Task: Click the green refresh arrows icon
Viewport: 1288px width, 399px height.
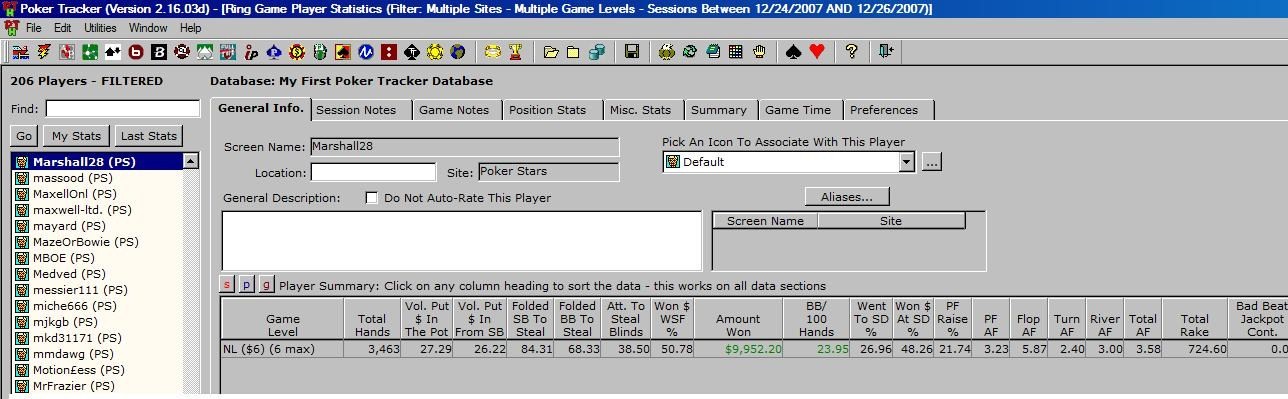Action: 690,52
